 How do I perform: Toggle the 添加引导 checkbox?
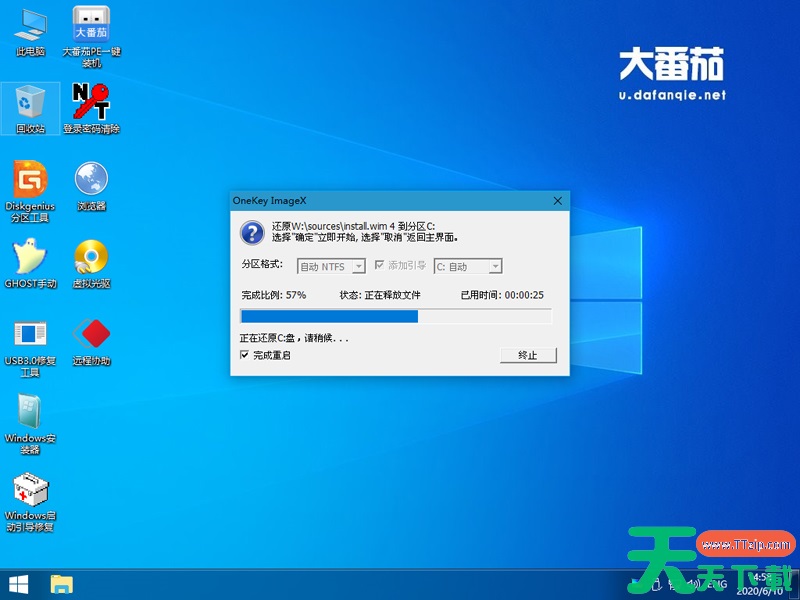[x=380, y=265]
